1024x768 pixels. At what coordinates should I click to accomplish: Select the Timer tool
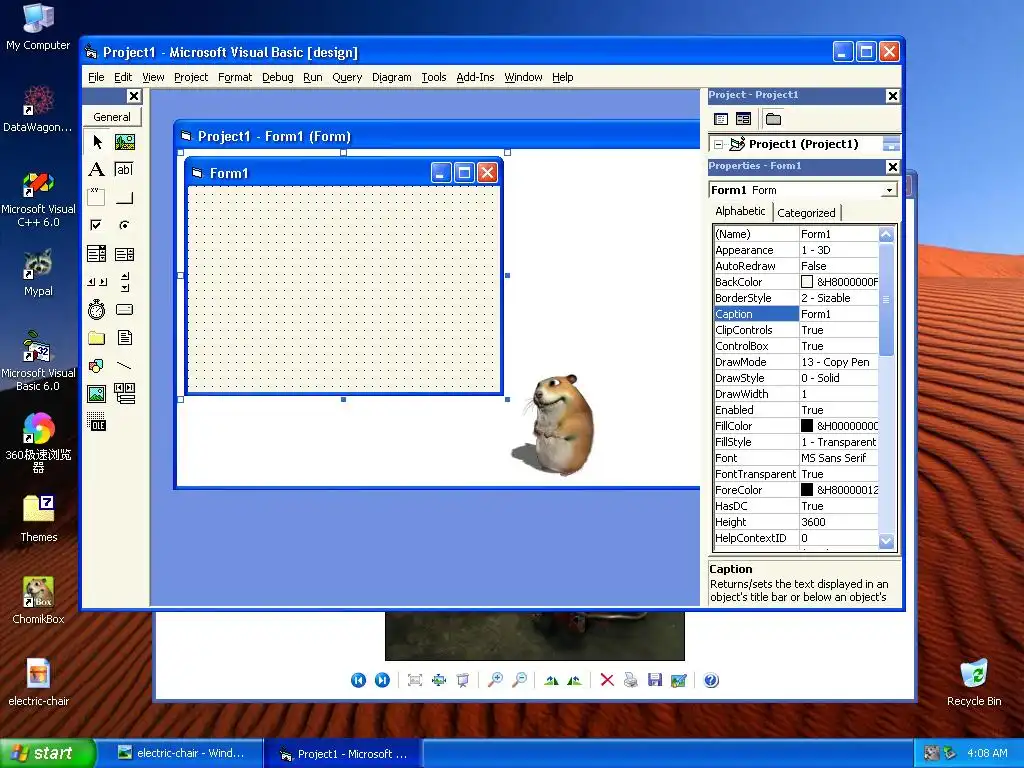(97, 310)
